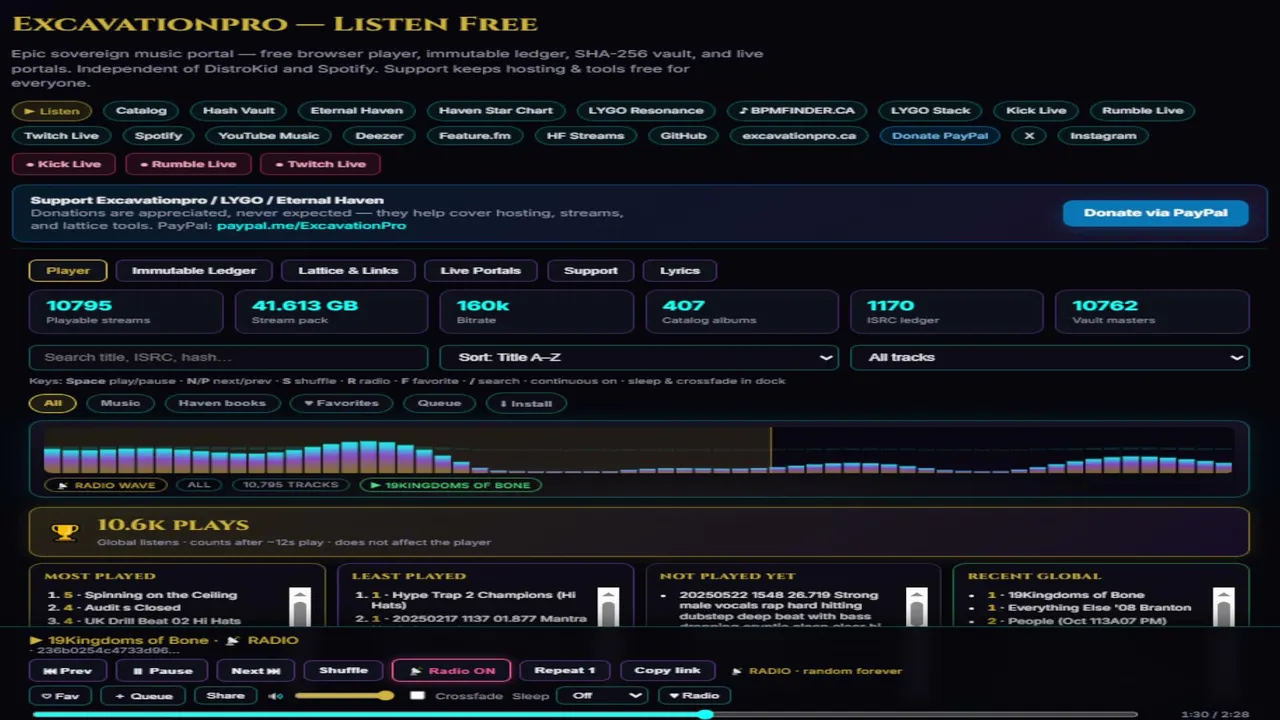Click Audit s Closed track

132,608
